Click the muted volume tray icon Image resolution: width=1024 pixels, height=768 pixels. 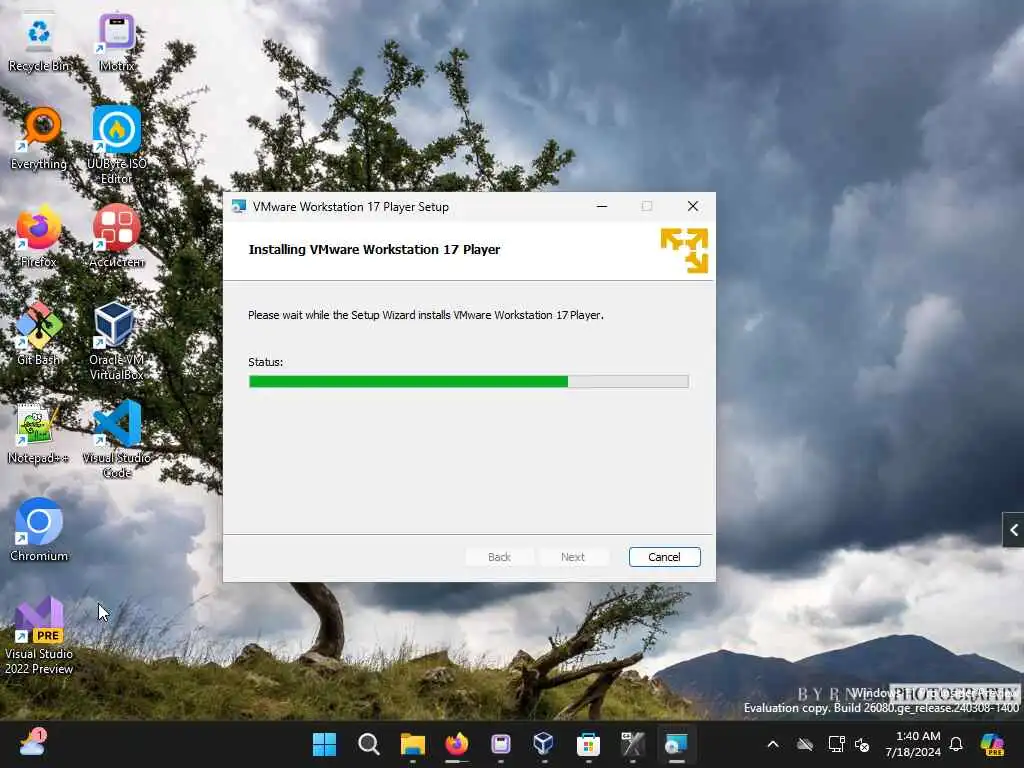pyautogui.click(x=862, y=744)
